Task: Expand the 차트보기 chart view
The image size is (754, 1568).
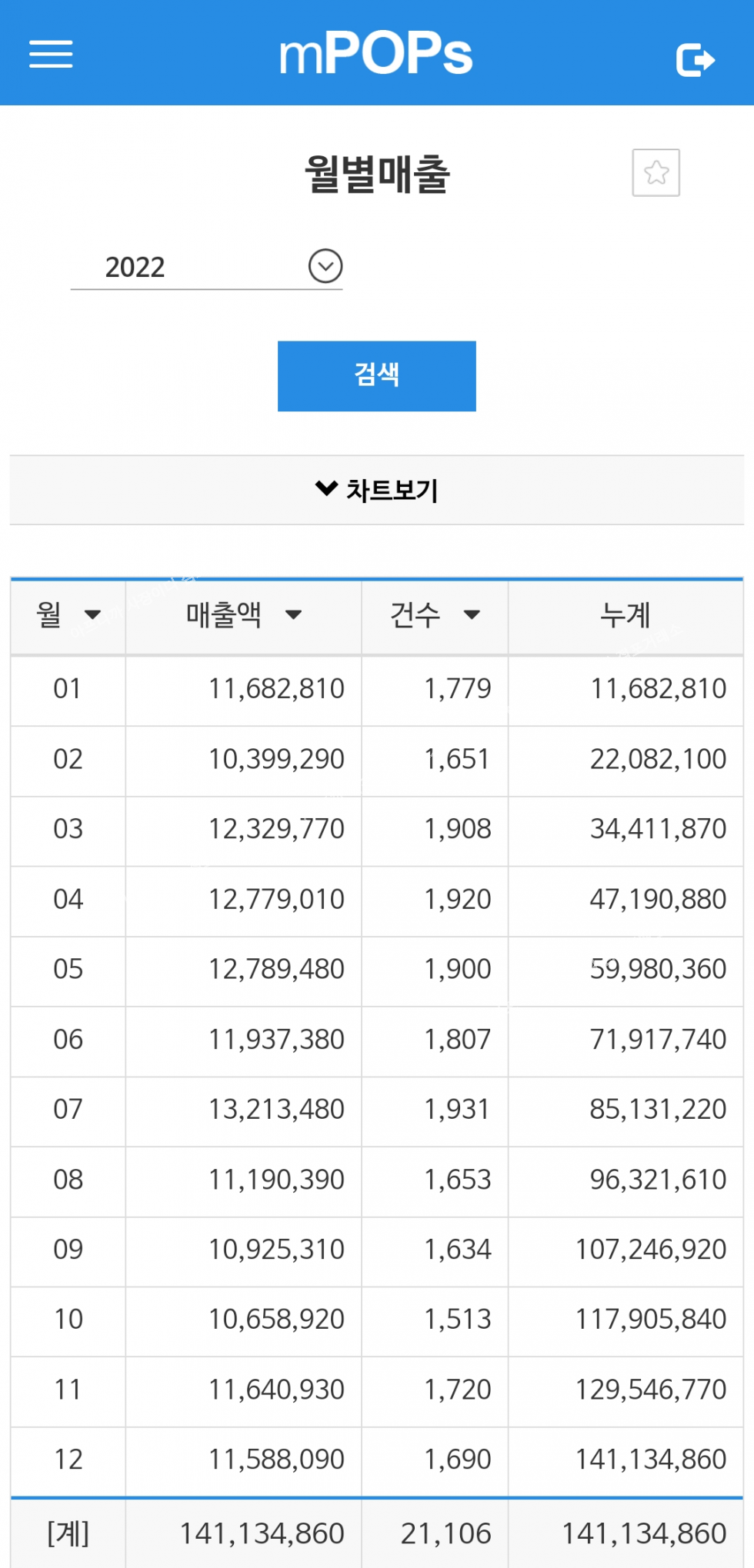Action: 376,490
